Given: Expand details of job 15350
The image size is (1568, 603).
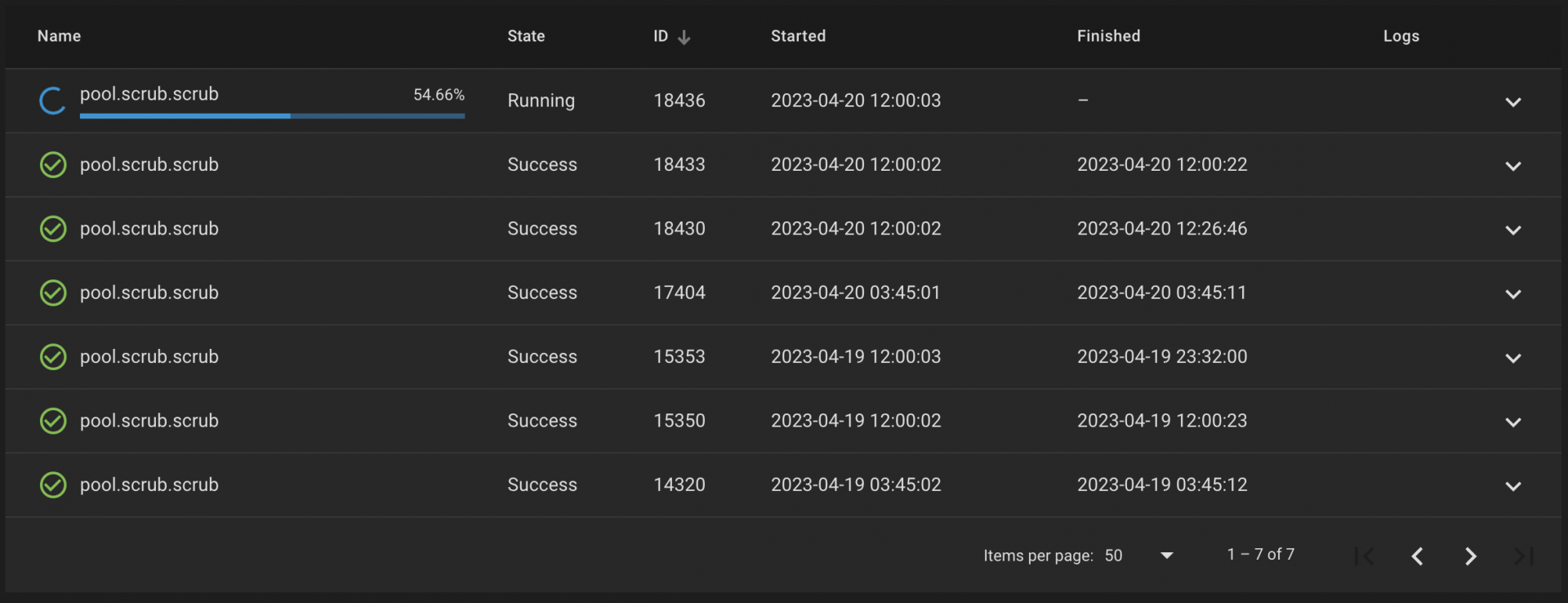Looking at the screenshot, I should tap(1513, 422).
